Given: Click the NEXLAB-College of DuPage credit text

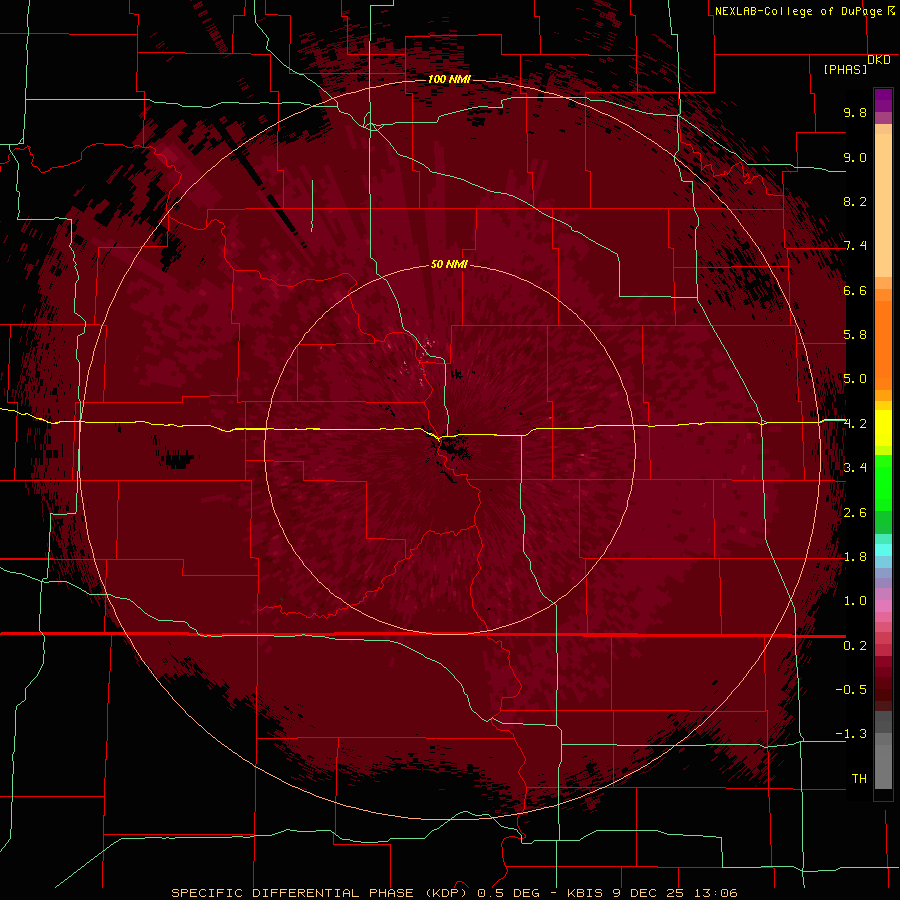Looking at the screenshot, I should 798,11.
